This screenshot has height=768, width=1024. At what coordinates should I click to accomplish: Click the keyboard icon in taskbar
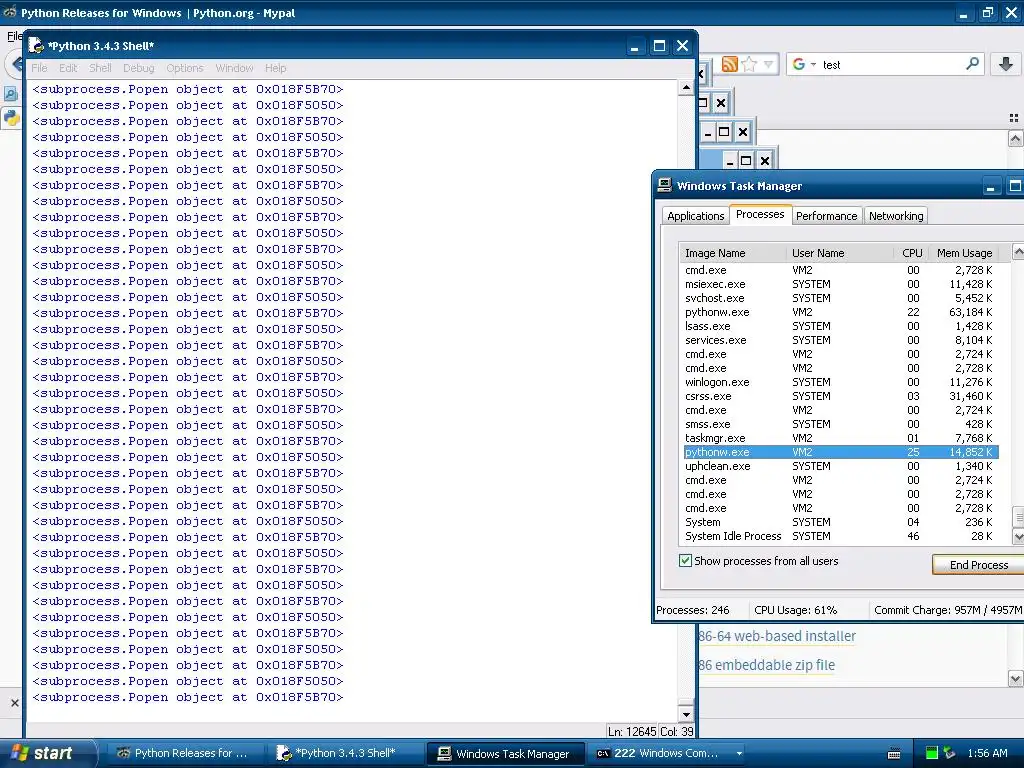point(894,754)
